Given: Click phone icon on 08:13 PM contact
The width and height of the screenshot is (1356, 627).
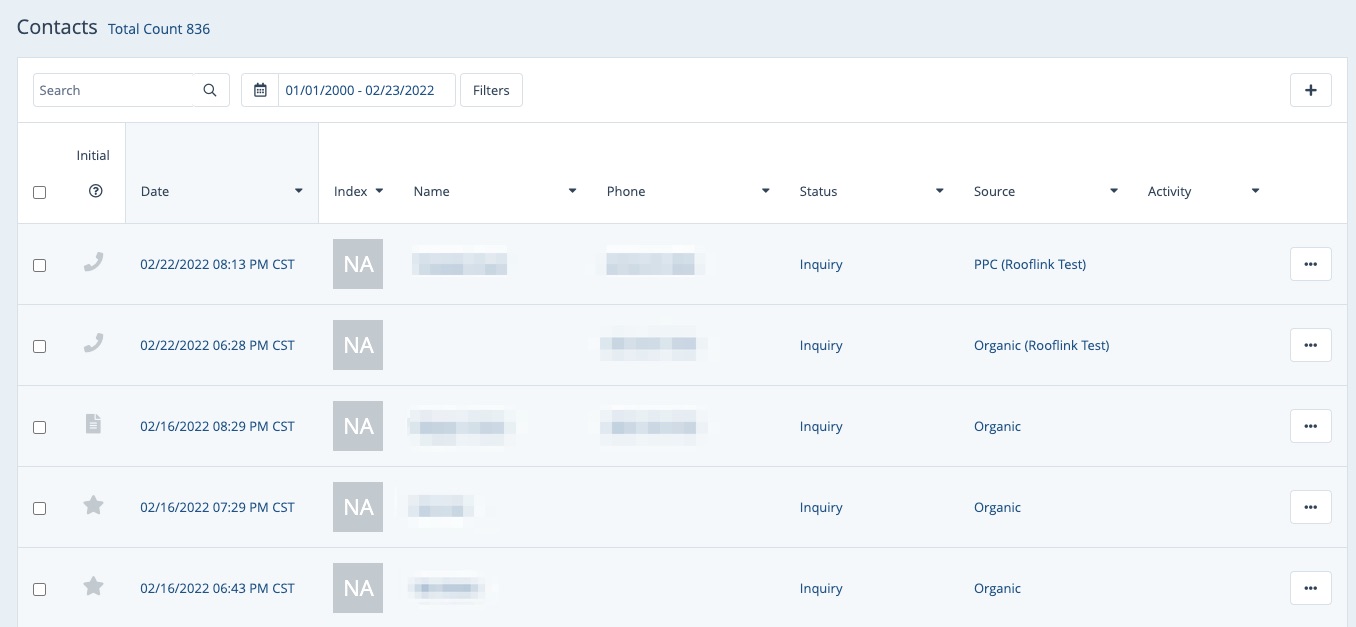Looking at the screenshot, I should coord(93,263).
